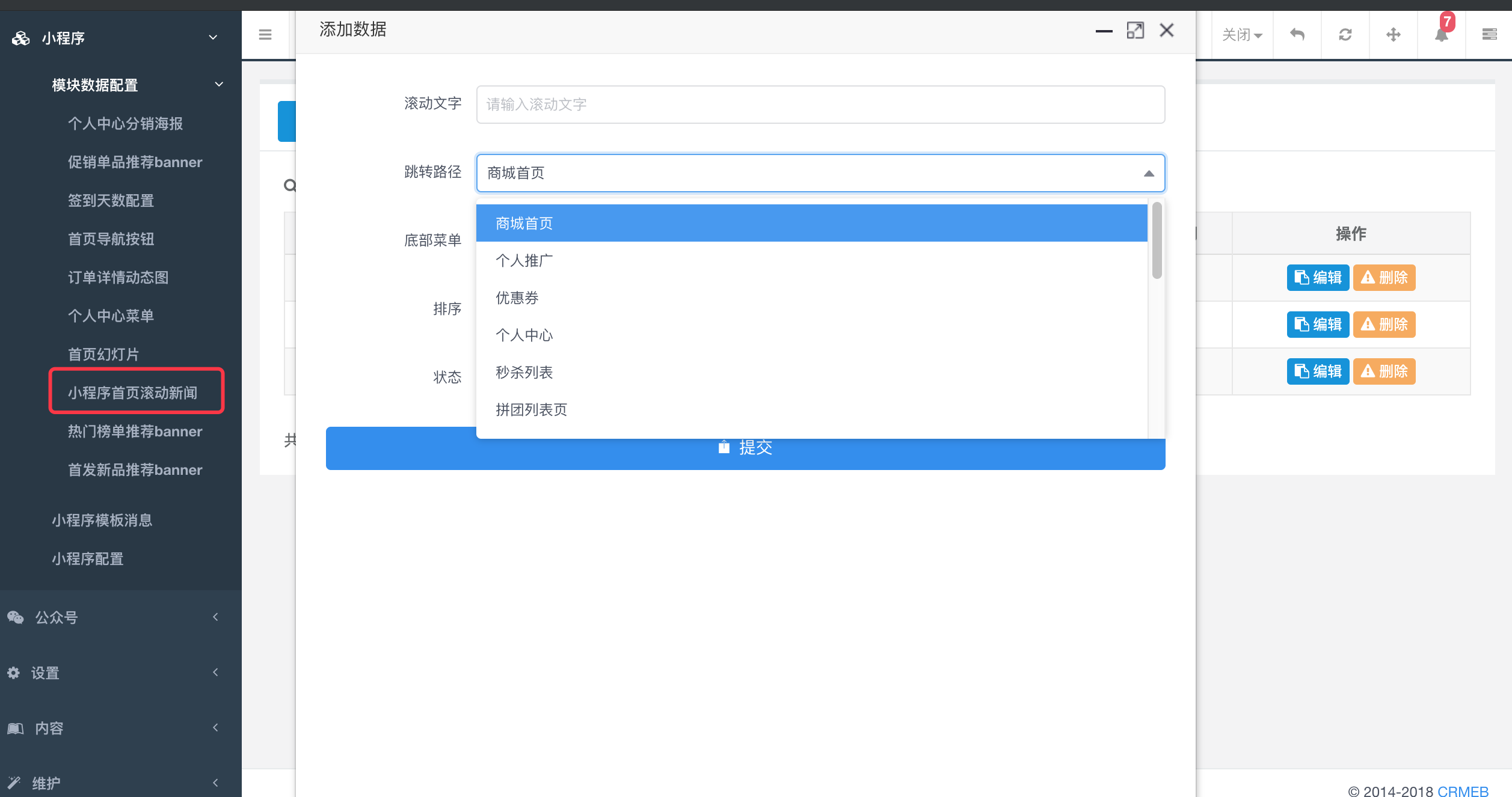Click the right panel list icon
The width and height of the screenshot is (1512, 797).
1490,34
